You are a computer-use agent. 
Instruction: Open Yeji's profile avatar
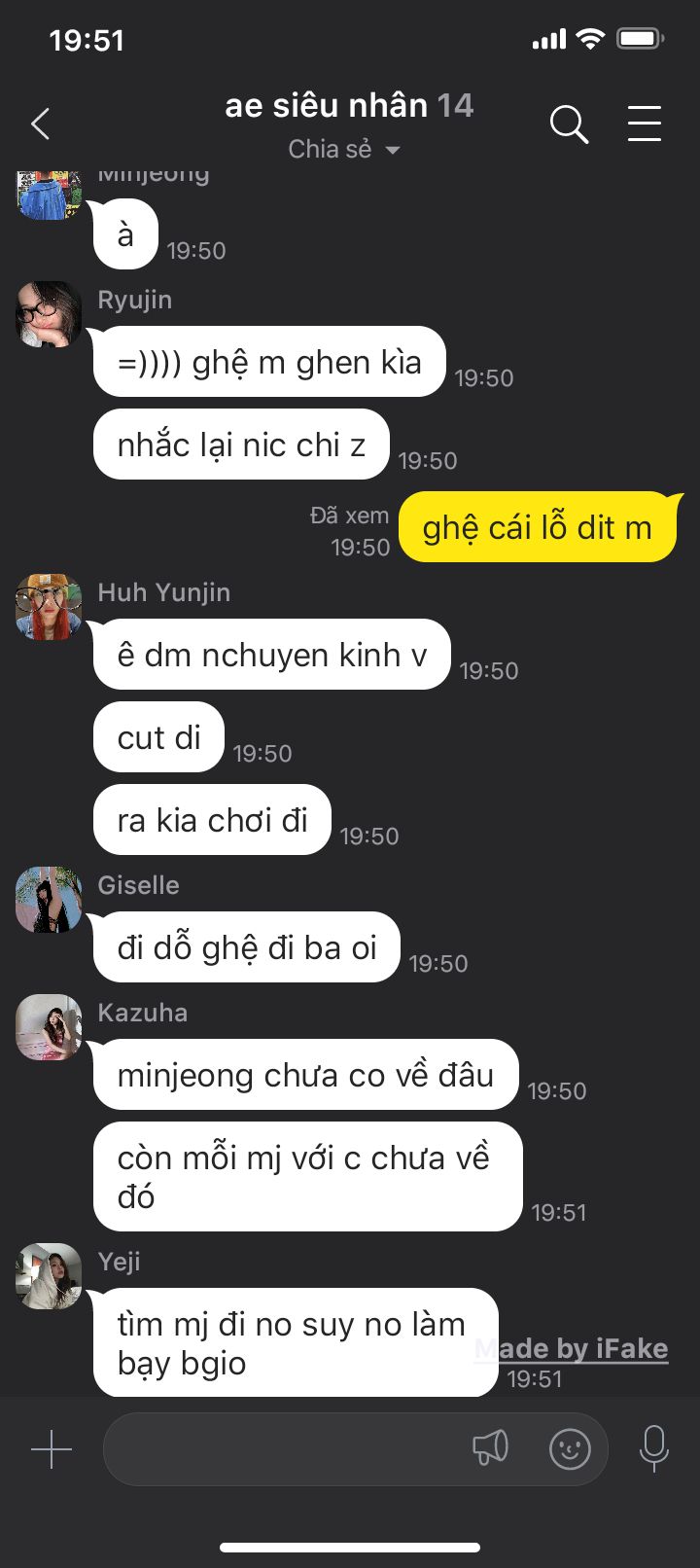49,1276
